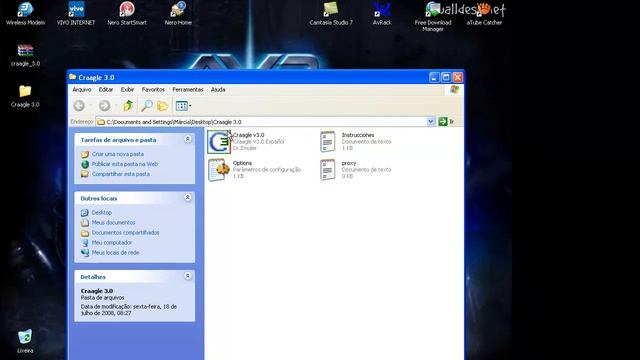
Task: Collapse the Outros locais panel
Action: 188,198
